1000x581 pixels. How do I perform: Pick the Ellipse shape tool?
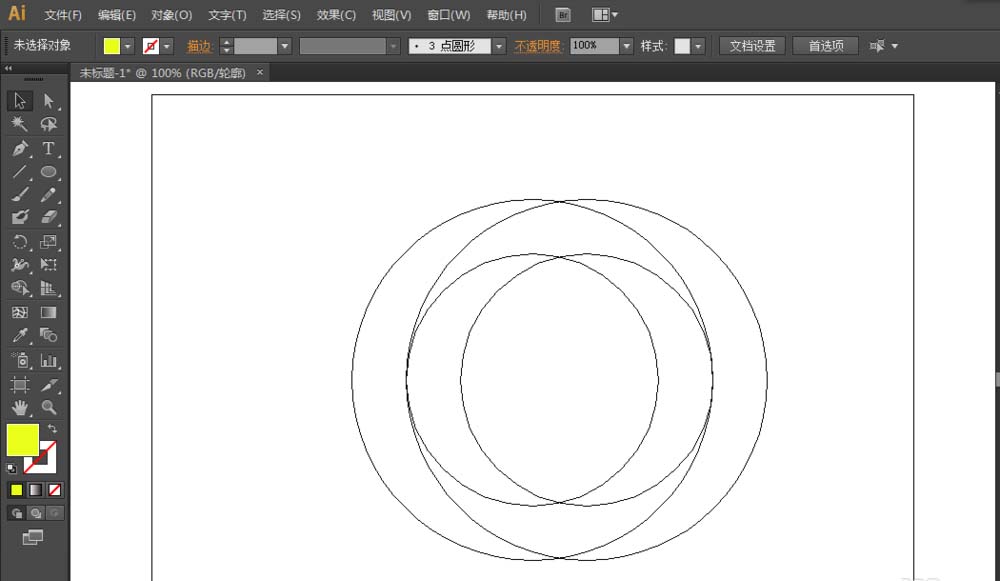[x=48, y=172]
